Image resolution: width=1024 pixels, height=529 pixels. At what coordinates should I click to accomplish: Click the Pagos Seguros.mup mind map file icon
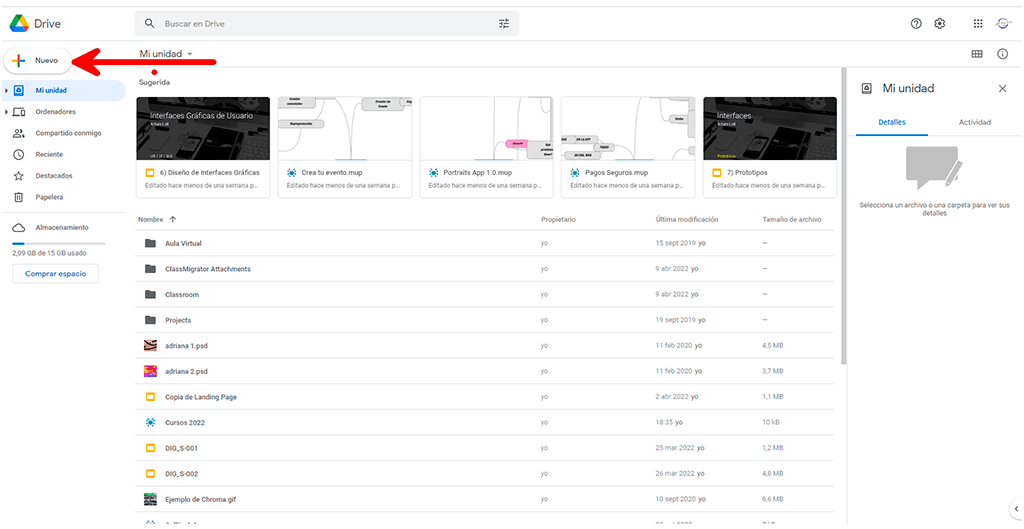[575, 172]
